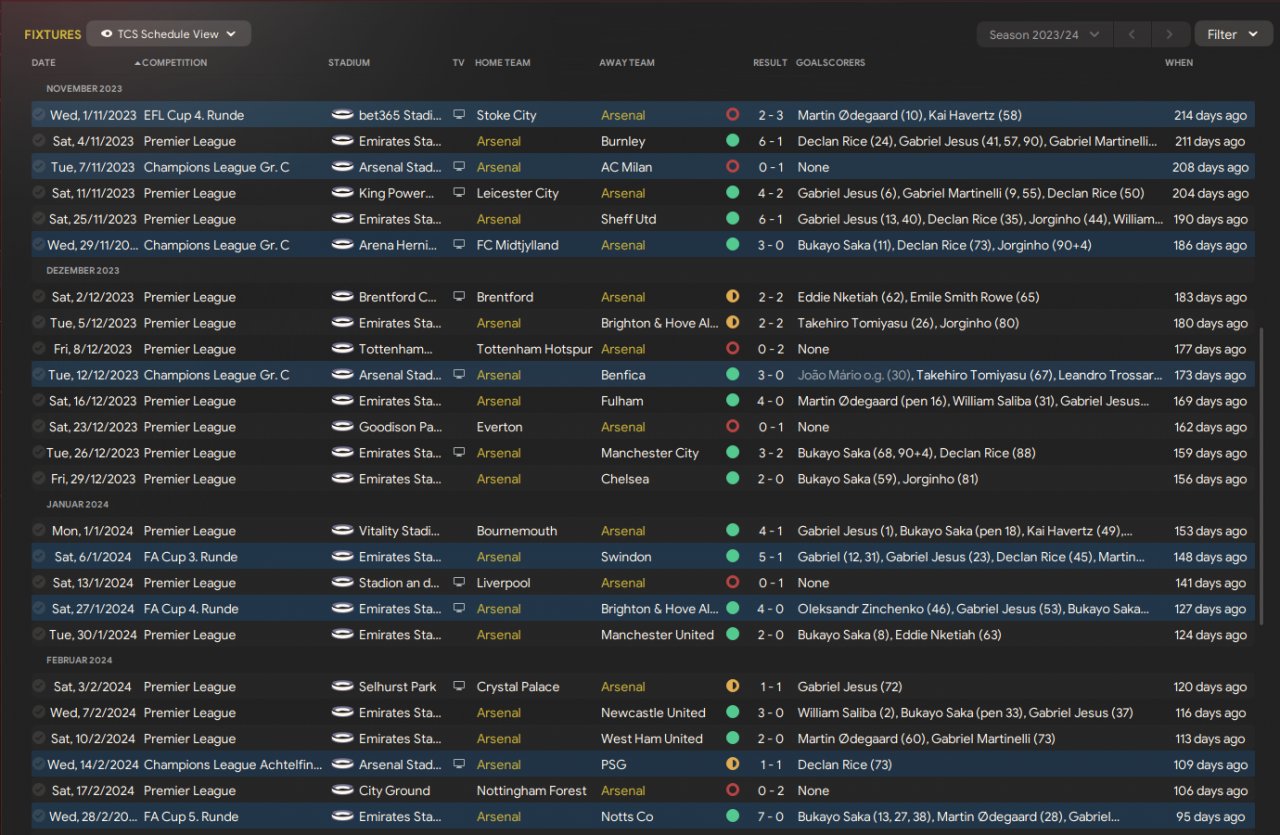Image resolution: width=1280 pixels, height=835 pixels.
Task: Click 'Champions League Achtelfin...' competition
Action: pos(233,765)
